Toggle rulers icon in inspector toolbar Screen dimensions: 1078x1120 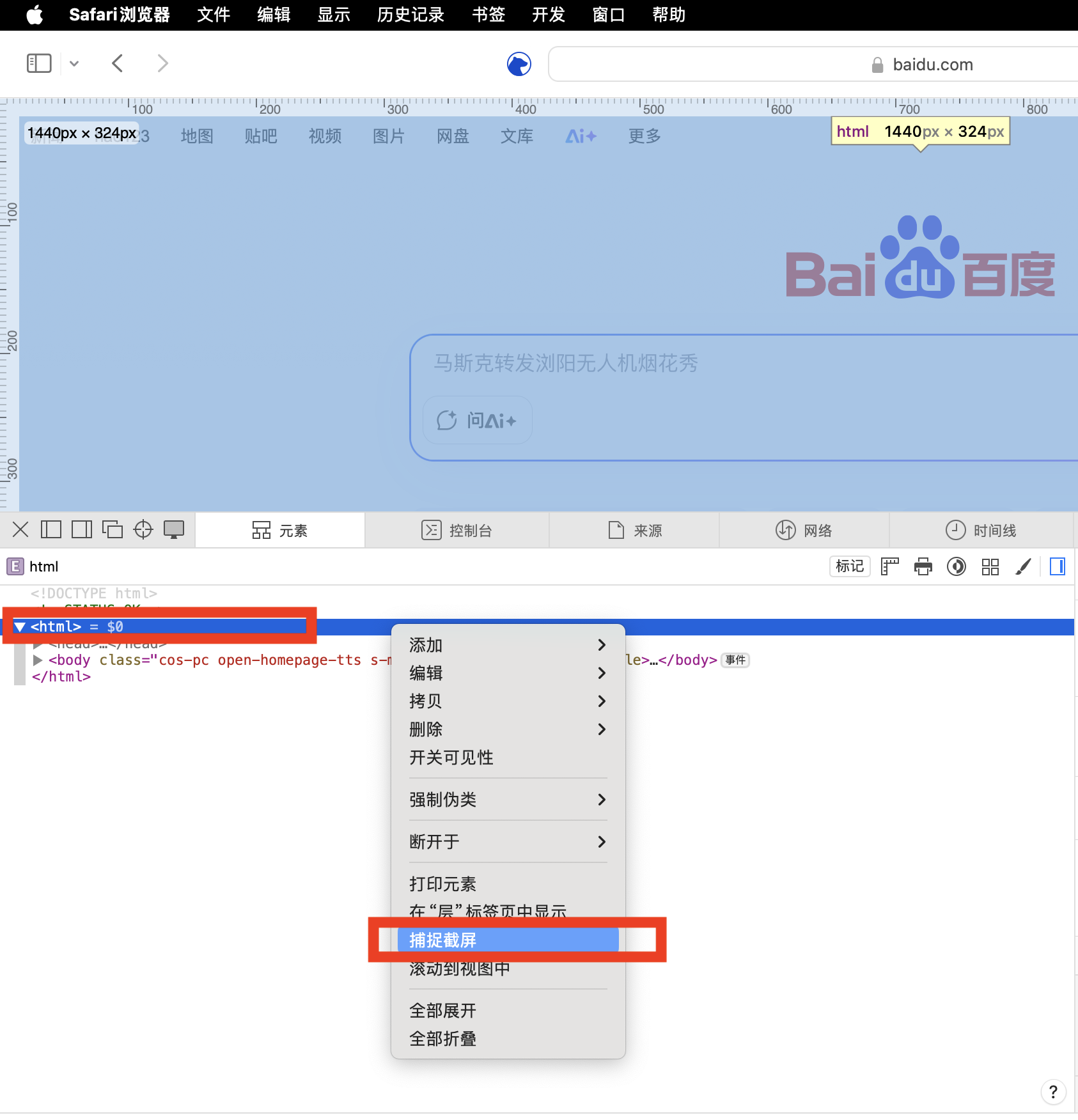coord(890,566)
